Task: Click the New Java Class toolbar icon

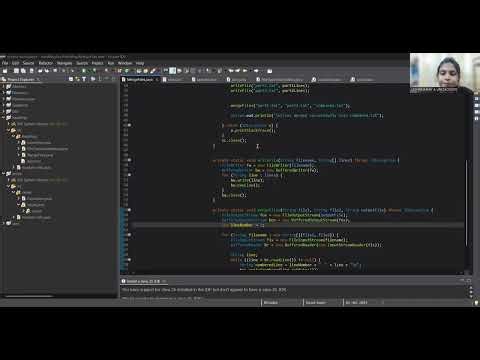Action: tap(127, 71)
